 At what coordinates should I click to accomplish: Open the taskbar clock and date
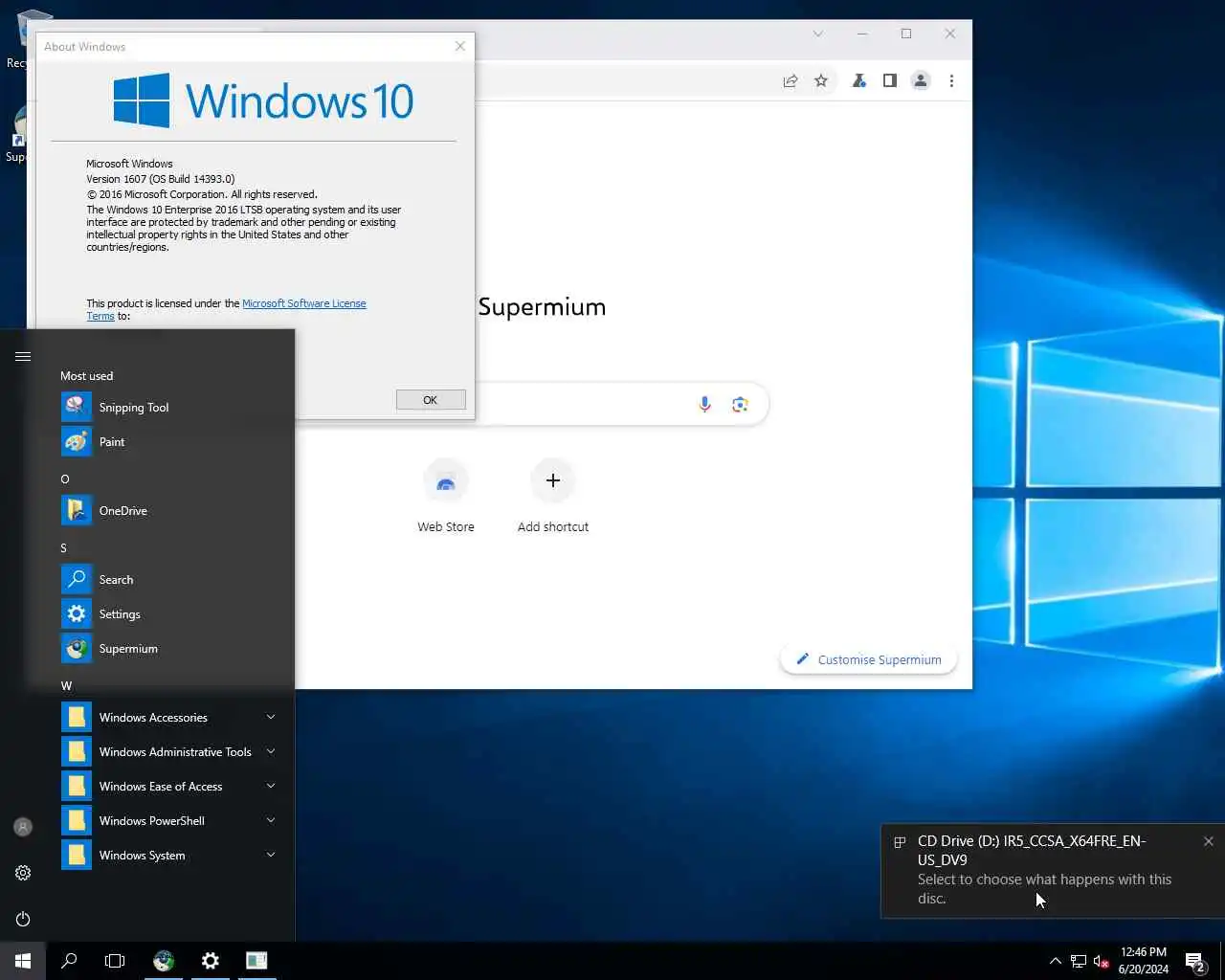tap(1144, 961)
